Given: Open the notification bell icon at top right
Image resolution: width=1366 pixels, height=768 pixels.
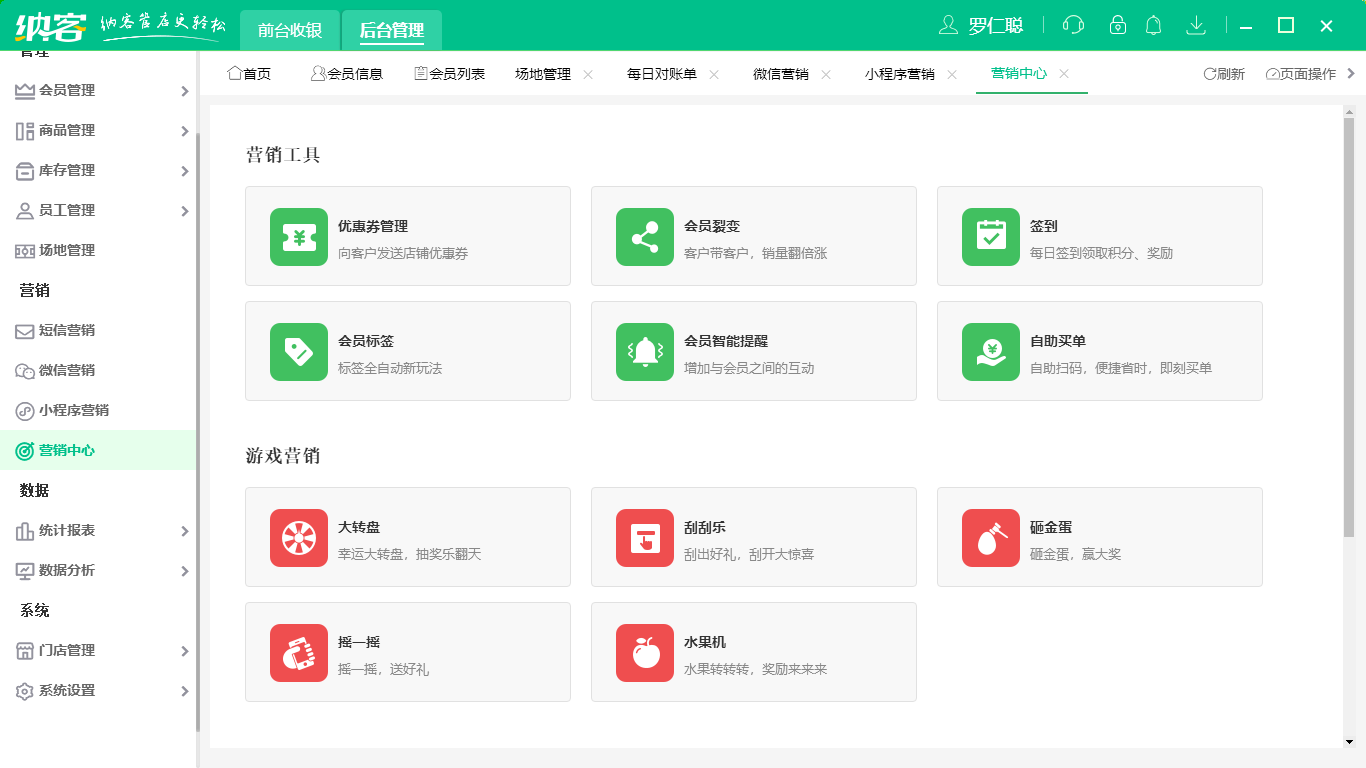Looking at the screenshot, I should point(1153,25).
